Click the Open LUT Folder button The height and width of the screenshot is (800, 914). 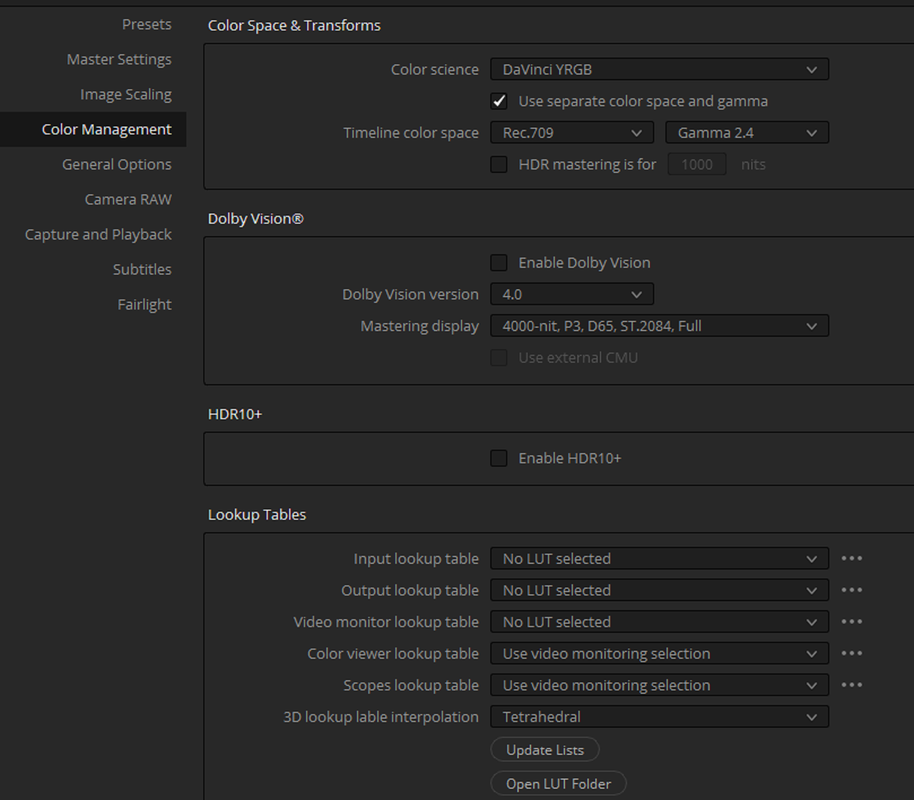(558, 784)
